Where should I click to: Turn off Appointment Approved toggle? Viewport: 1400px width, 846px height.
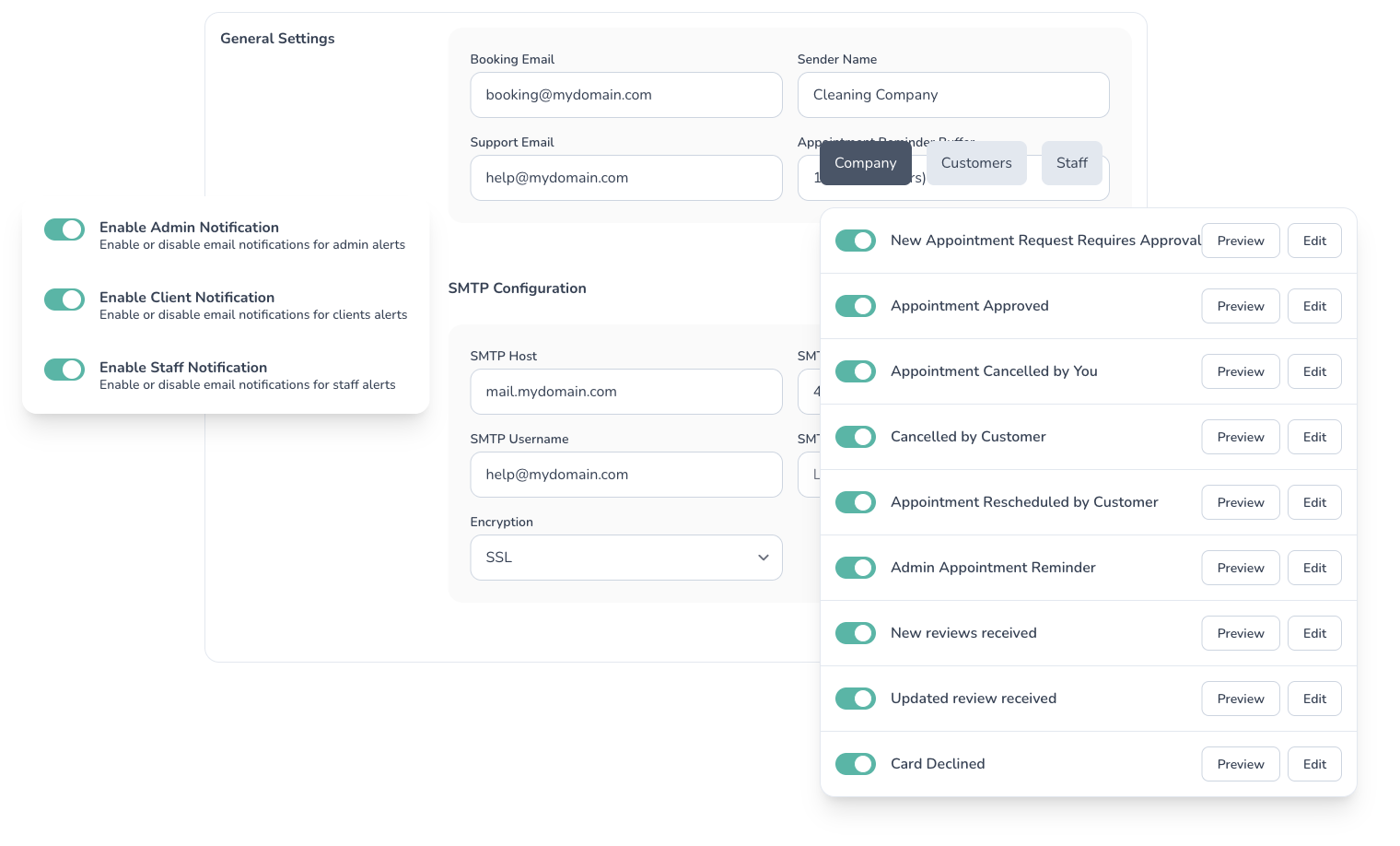click(x=856, y=306)
